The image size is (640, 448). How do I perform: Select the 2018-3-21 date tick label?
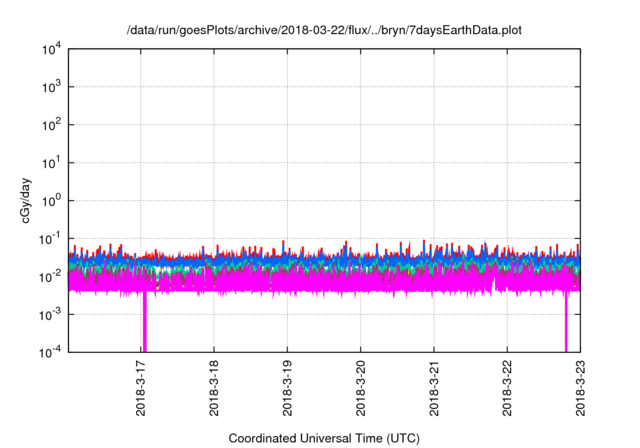434,388
